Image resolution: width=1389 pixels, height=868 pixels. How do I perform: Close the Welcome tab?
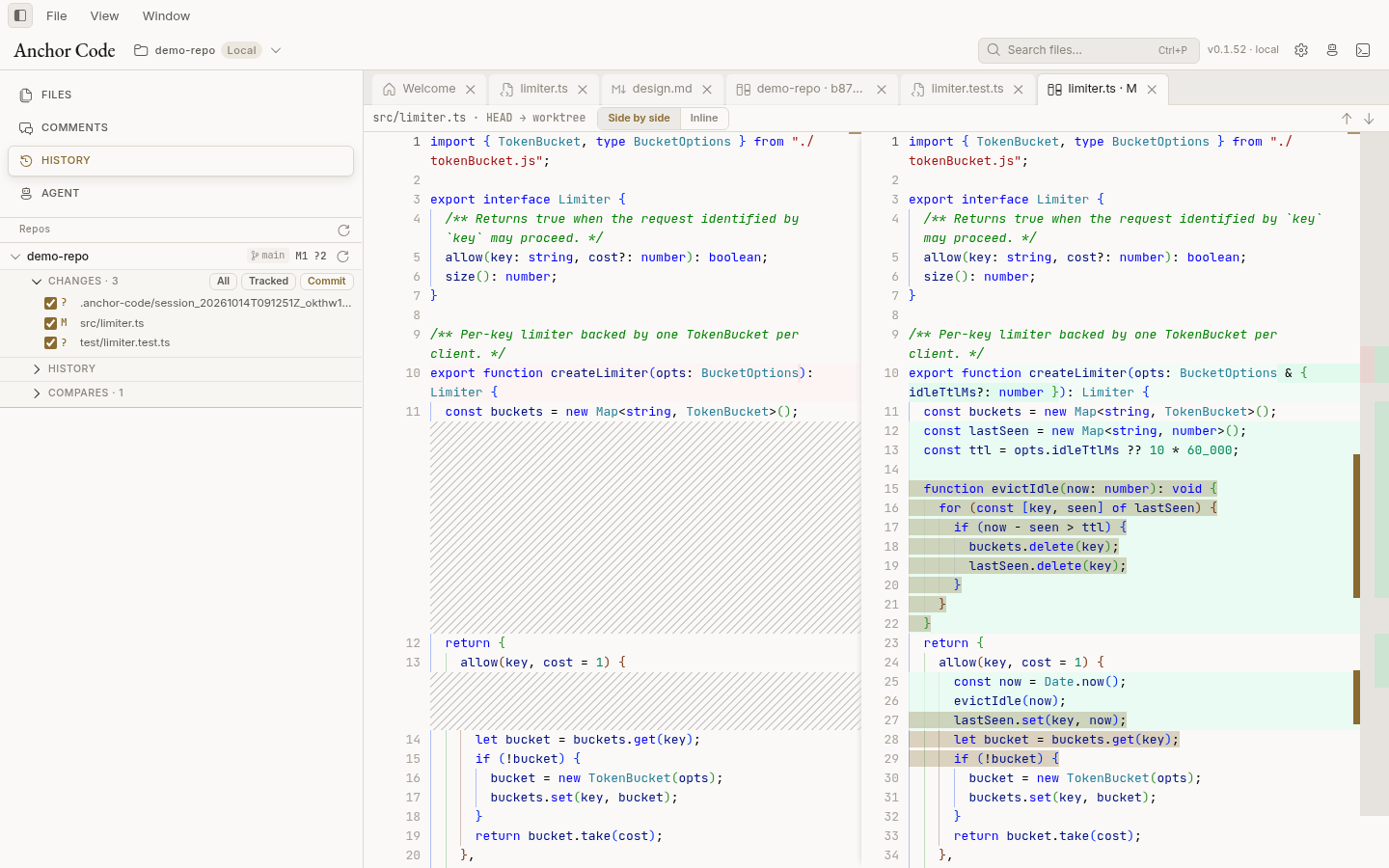pyautogui.click(x=471, y=90)
